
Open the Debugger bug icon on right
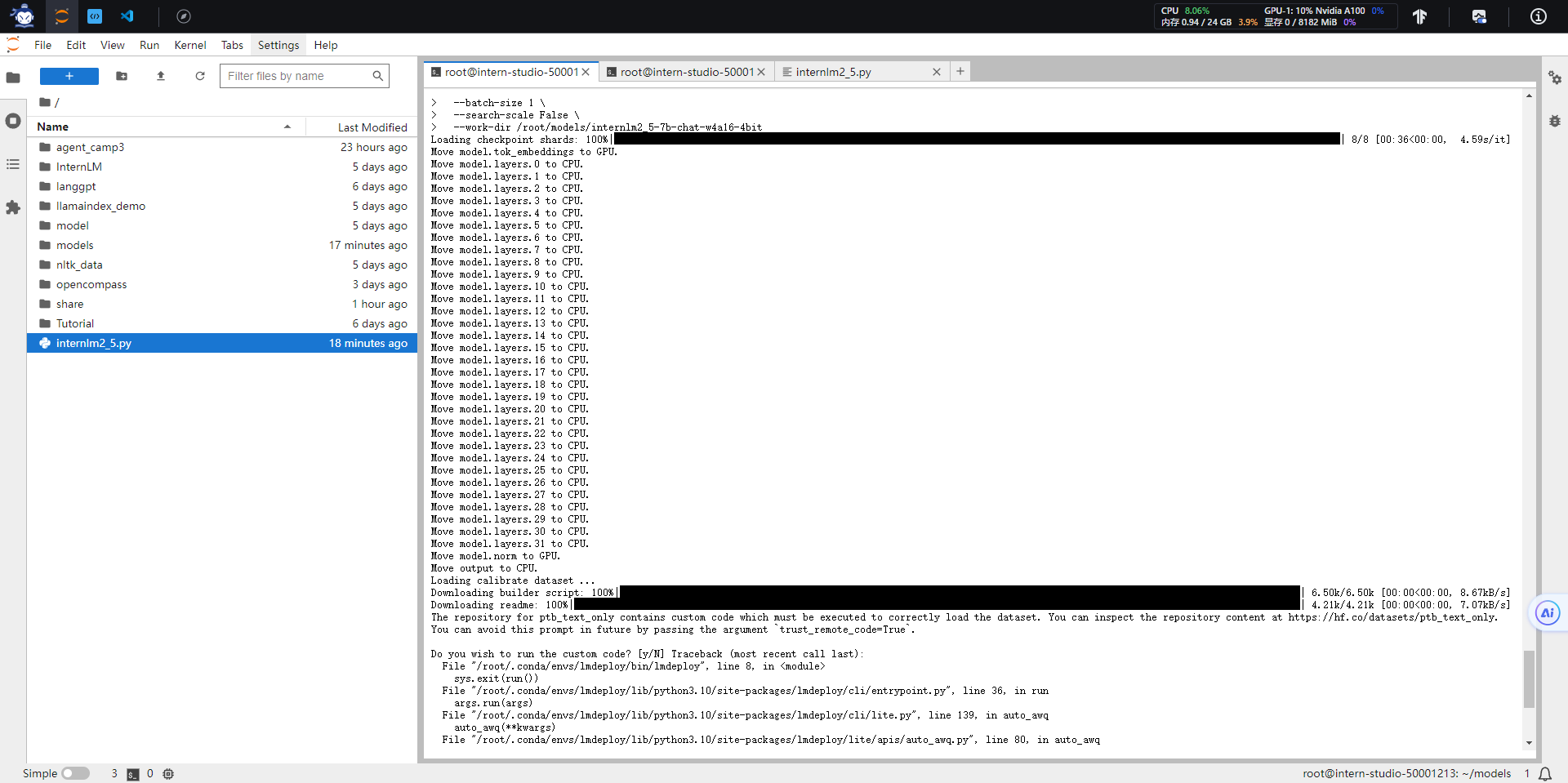(1555, 121)
